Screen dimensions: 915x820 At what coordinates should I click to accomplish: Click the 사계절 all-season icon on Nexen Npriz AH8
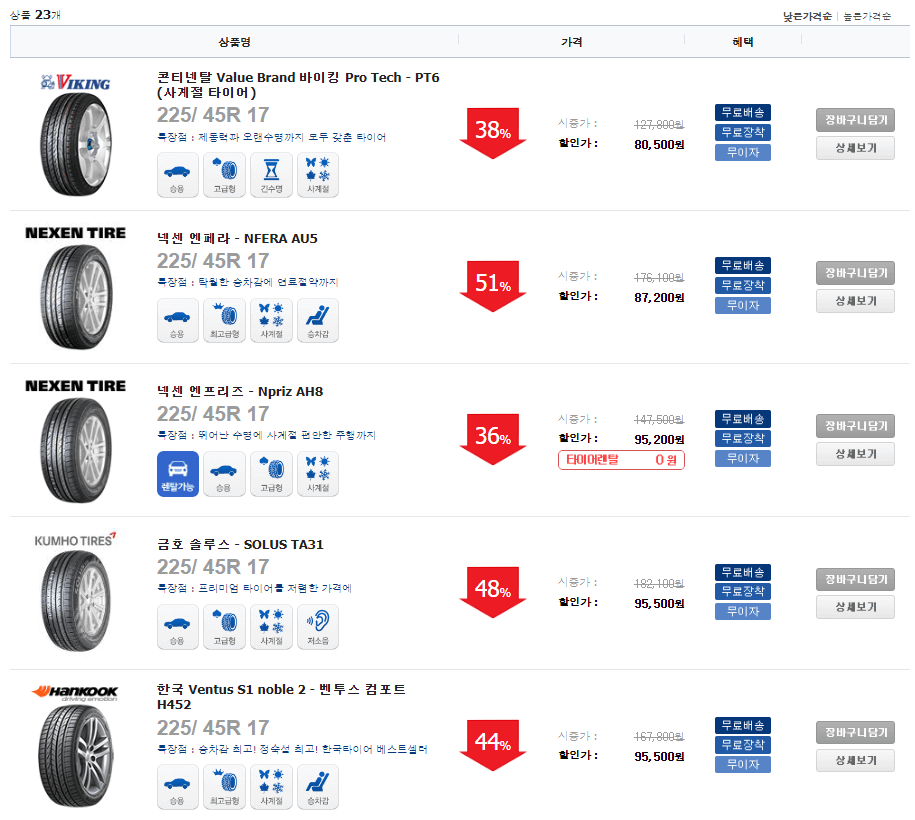tap(318, 474)
